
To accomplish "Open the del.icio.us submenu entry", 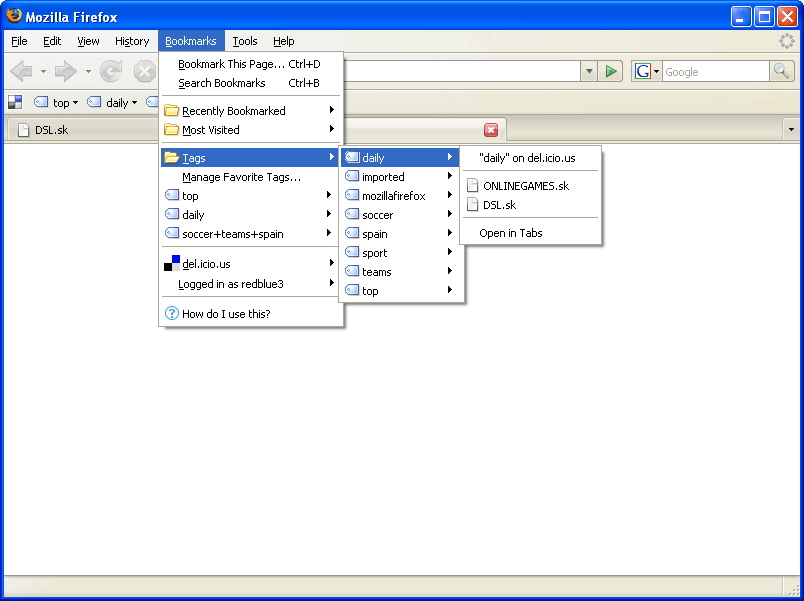I will pos(251,264).
